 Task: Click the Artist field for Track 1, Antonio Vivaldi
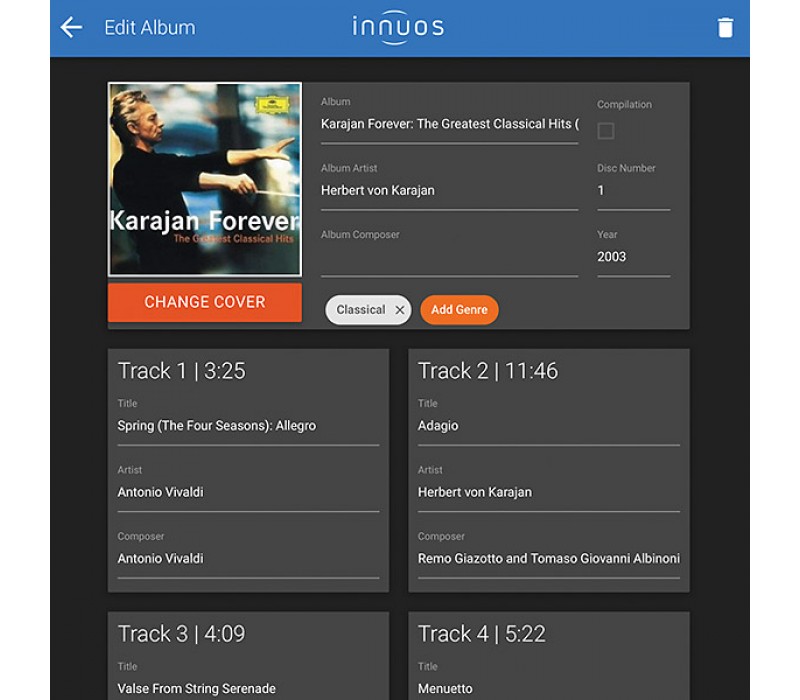[248, 491]
